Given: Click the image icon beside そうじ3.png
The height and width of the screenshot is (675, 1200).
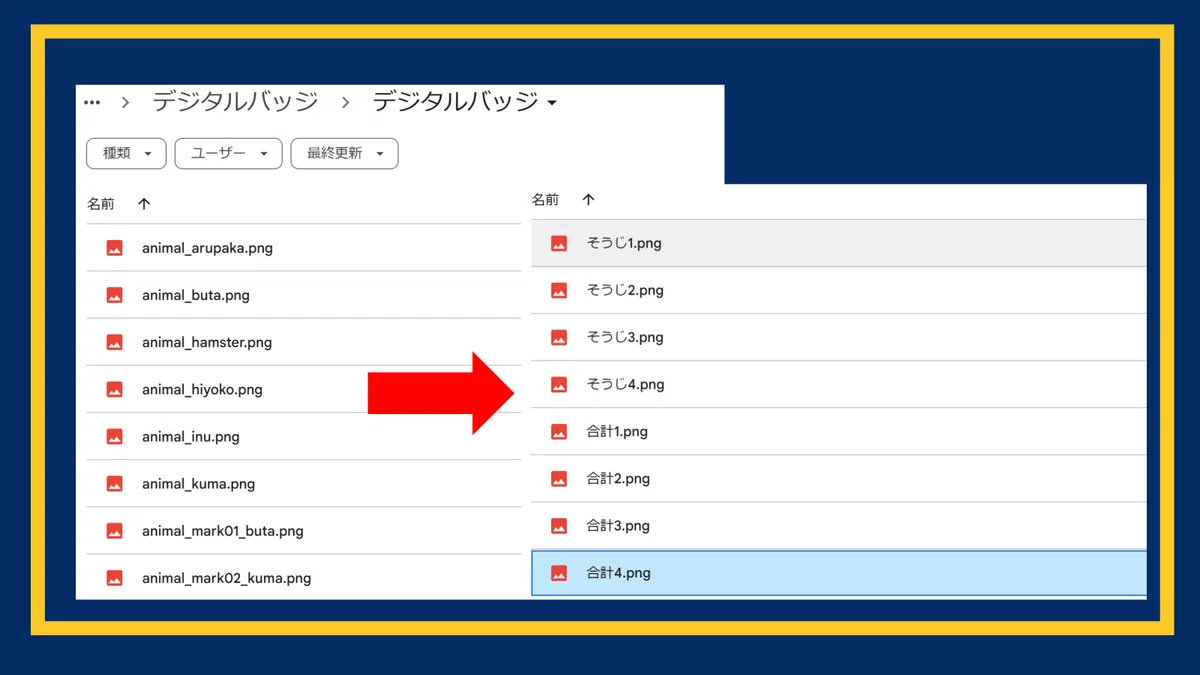Looking at the screenshot, I should 559,337.
